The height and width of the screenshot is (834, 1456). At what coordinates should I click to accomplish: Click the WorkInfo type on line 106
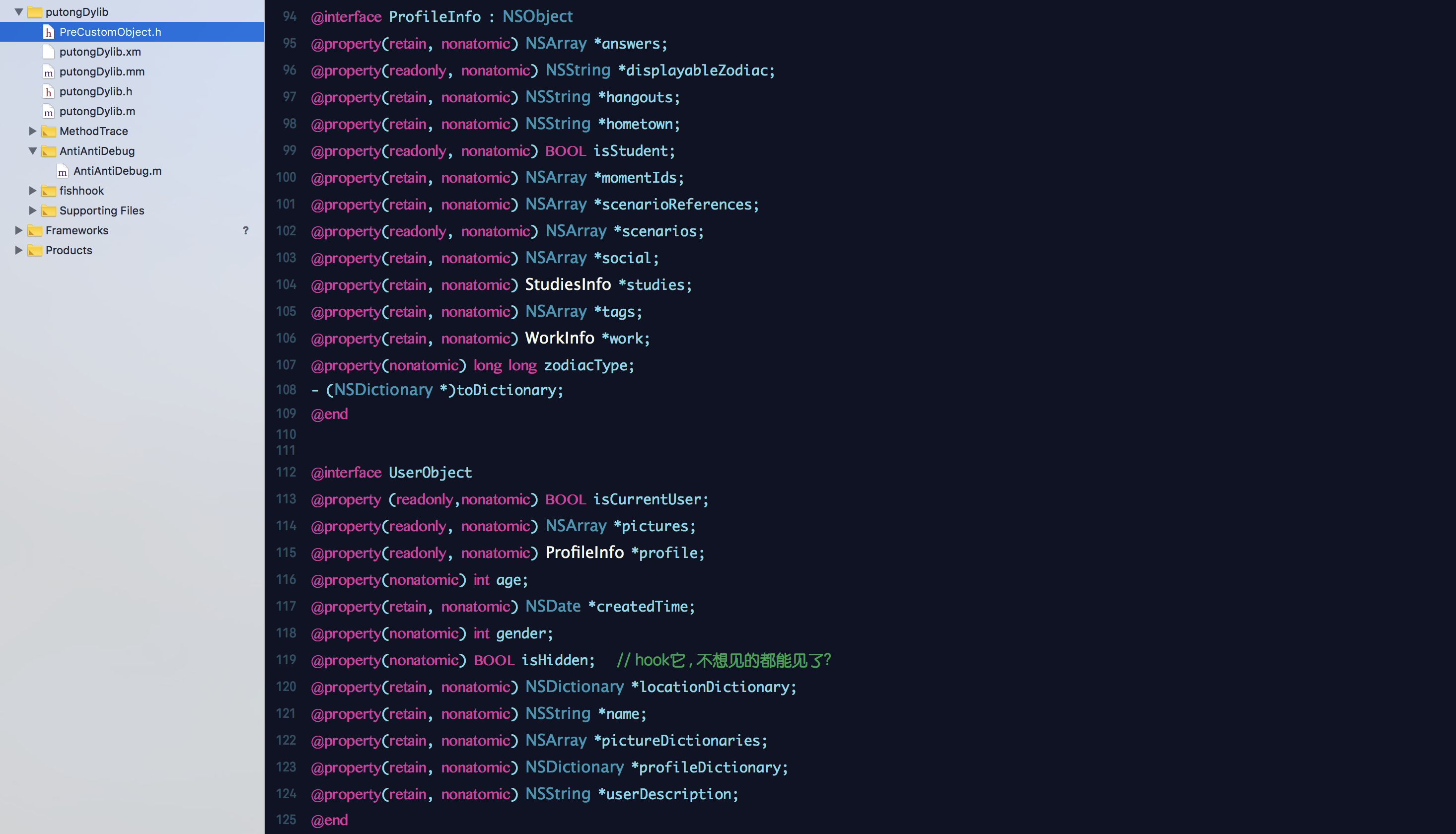[x=559, y=339]
